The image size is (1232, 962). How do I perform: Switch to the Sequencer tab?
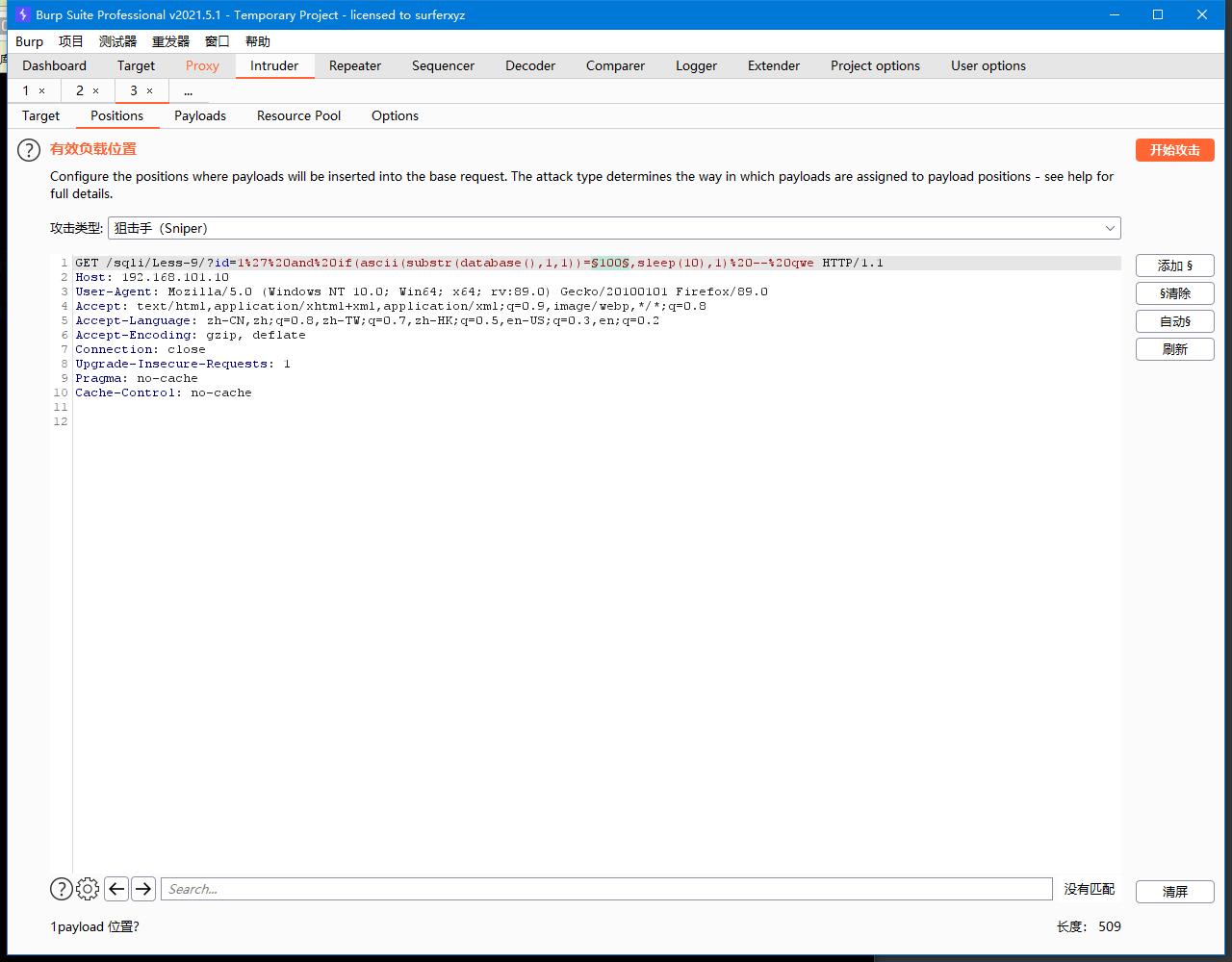[443, 65]
